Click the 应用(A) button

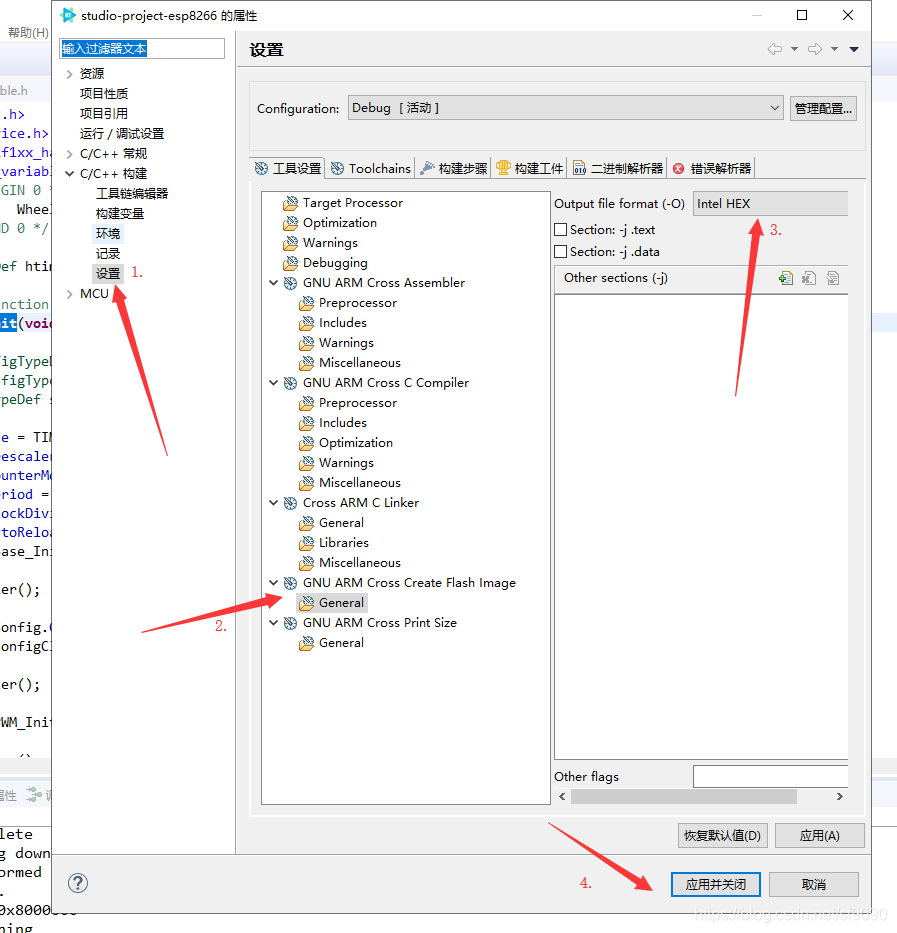(820, 835)
